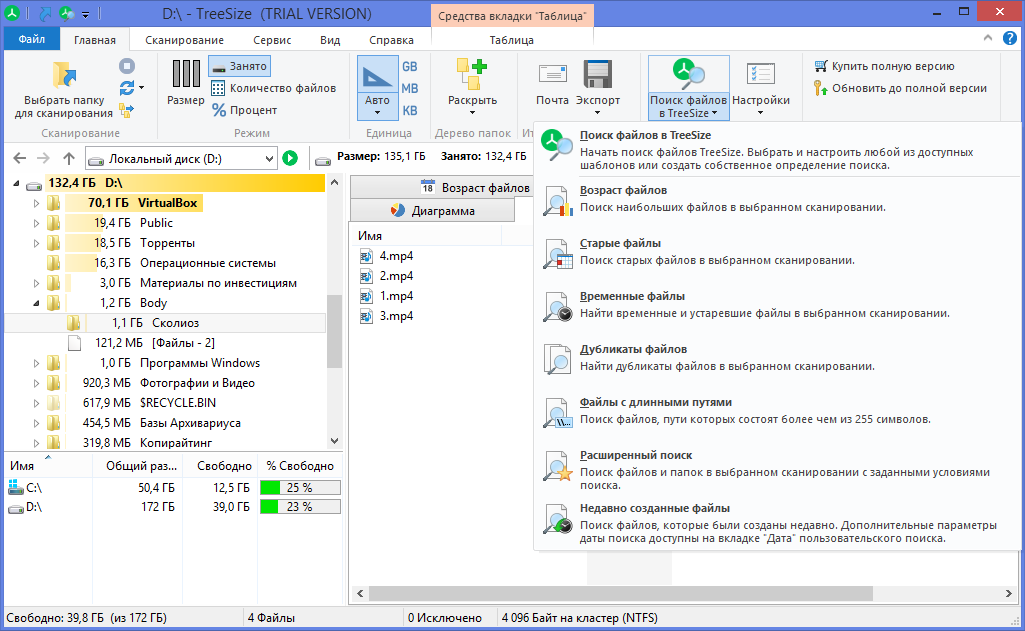
Task: Click the C:\ drive free space bar
Action: 300,488
